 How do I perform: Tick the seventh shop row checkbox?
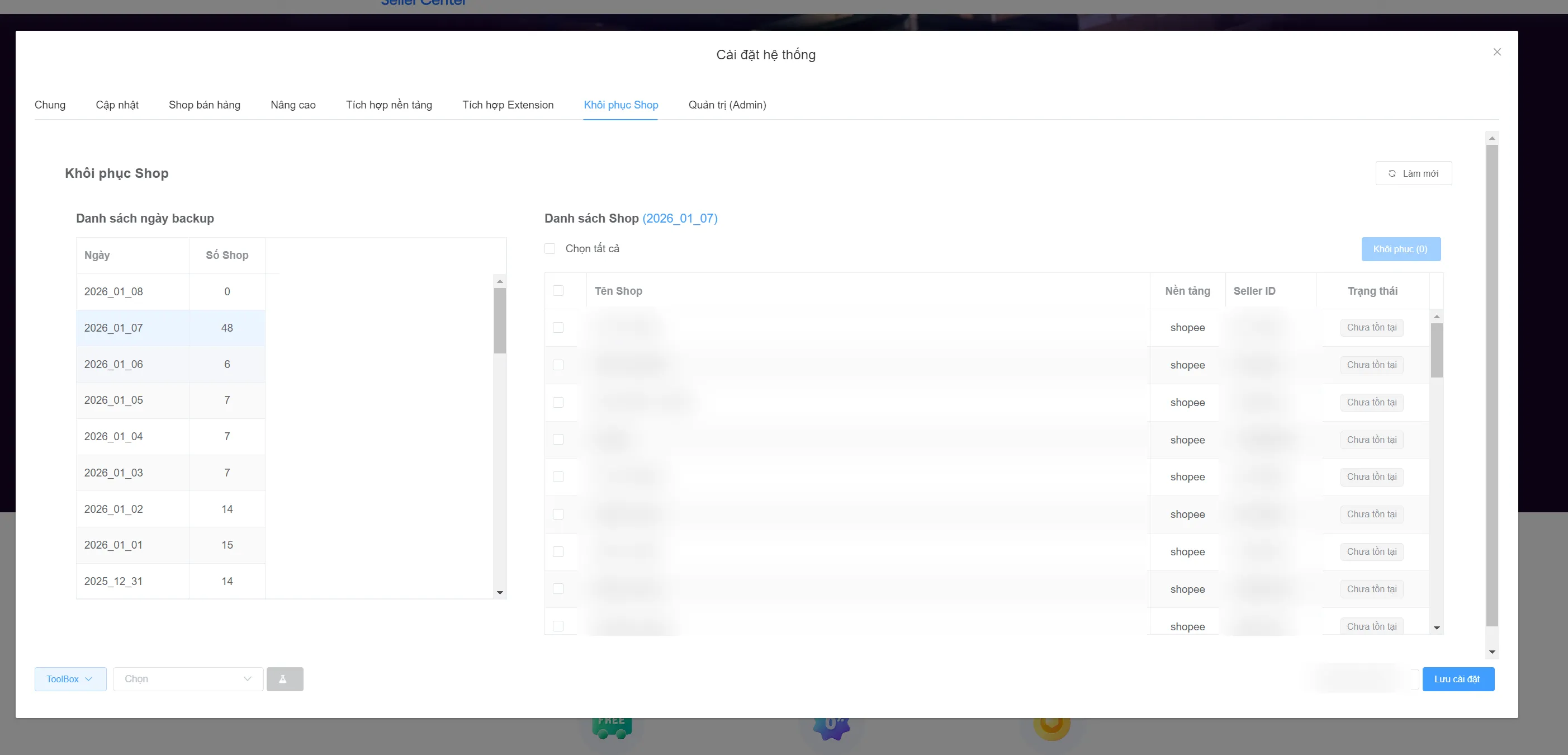click(557, 551)
